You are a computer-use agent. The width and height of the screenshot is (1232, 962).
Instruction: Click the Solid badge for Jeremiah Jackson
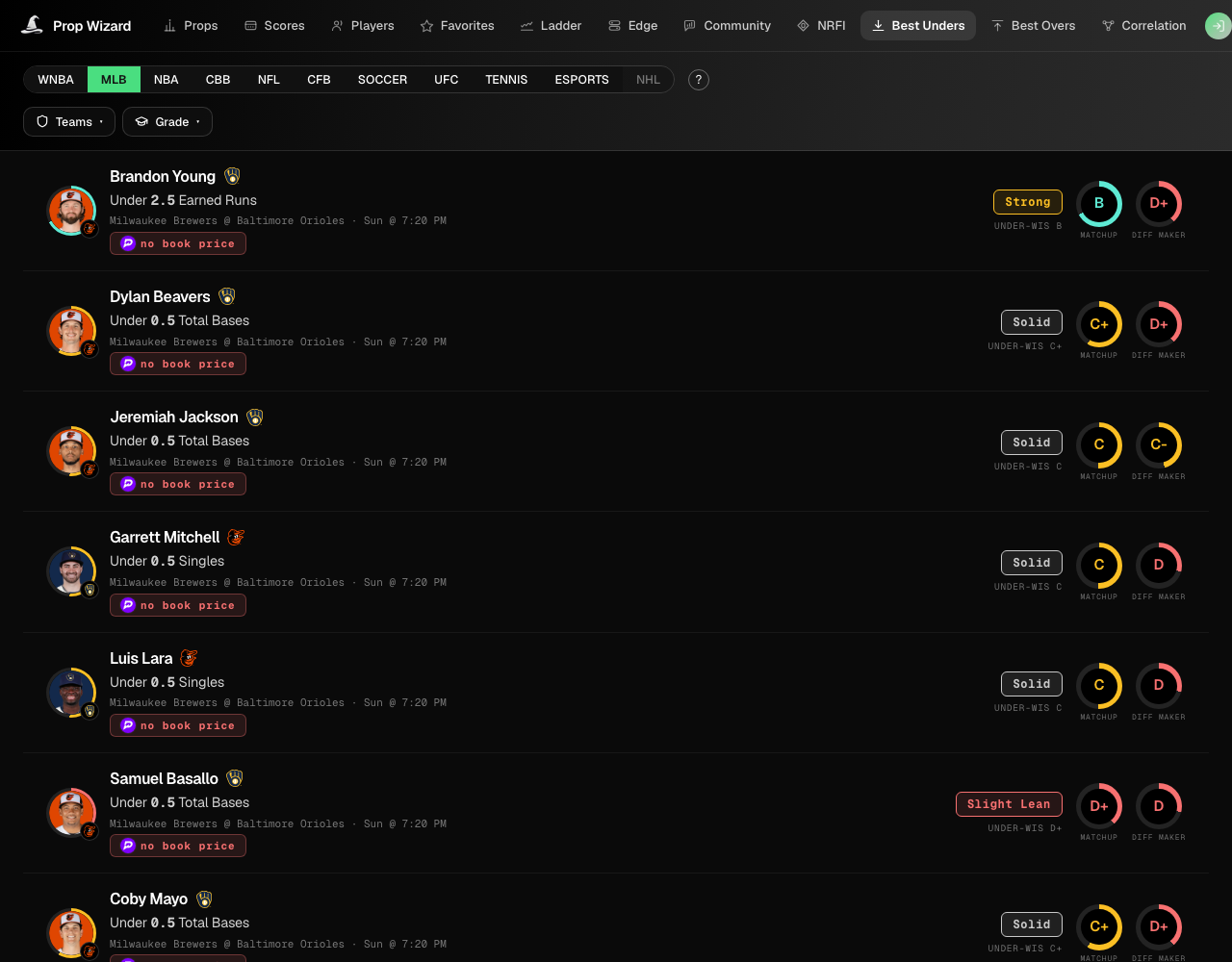(x=1032, y=443)
